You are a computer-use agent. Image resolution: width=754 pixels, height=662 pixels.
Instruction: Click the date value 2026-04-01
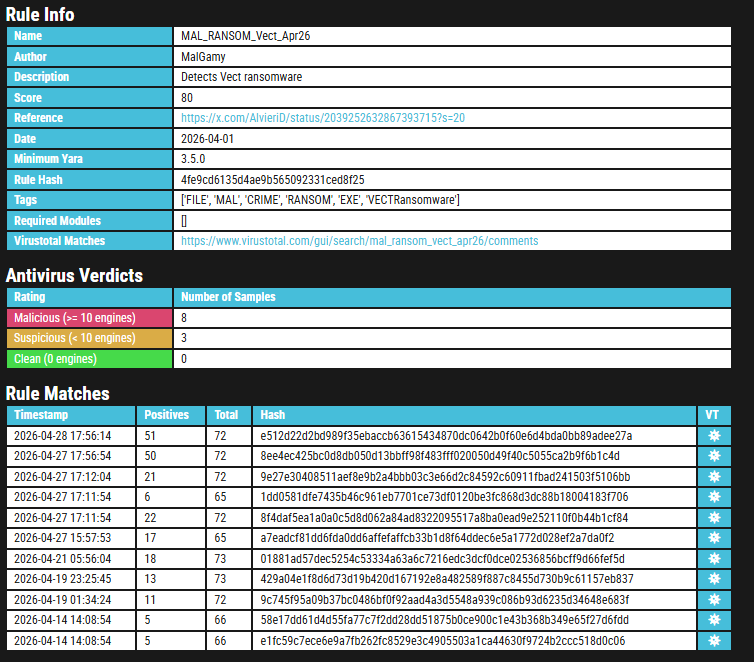tap(207, 138)
